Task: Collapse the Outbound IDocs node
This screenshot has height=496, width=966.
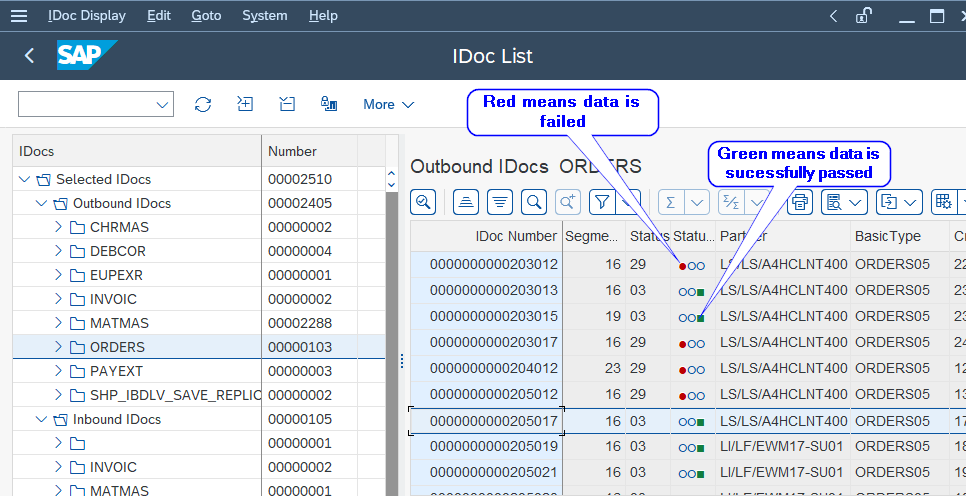Action: pyautogui.click(x=41, y=203)
